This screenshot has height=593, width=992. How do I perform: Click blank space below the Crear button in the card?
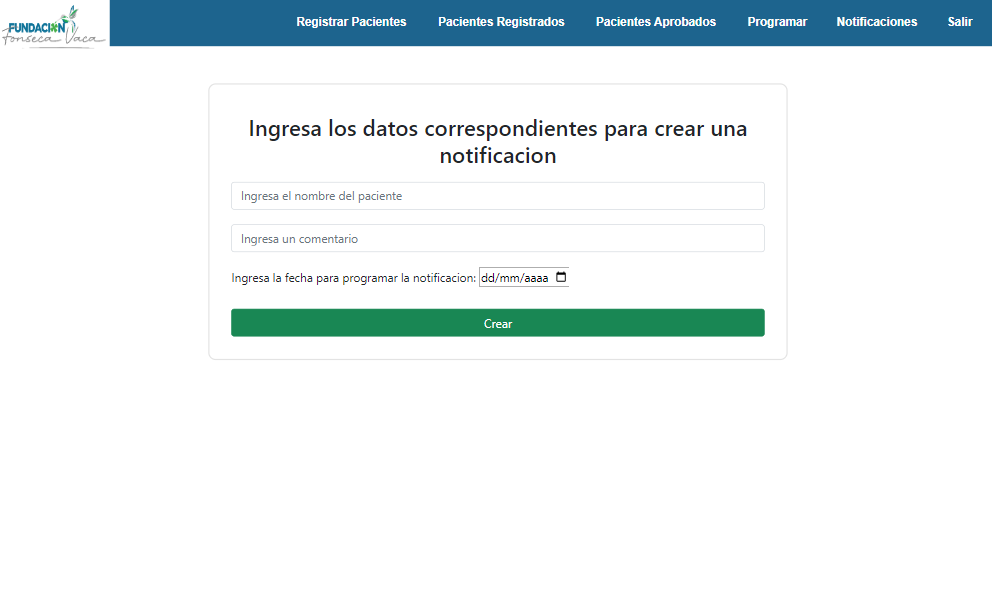coord(497,348)
